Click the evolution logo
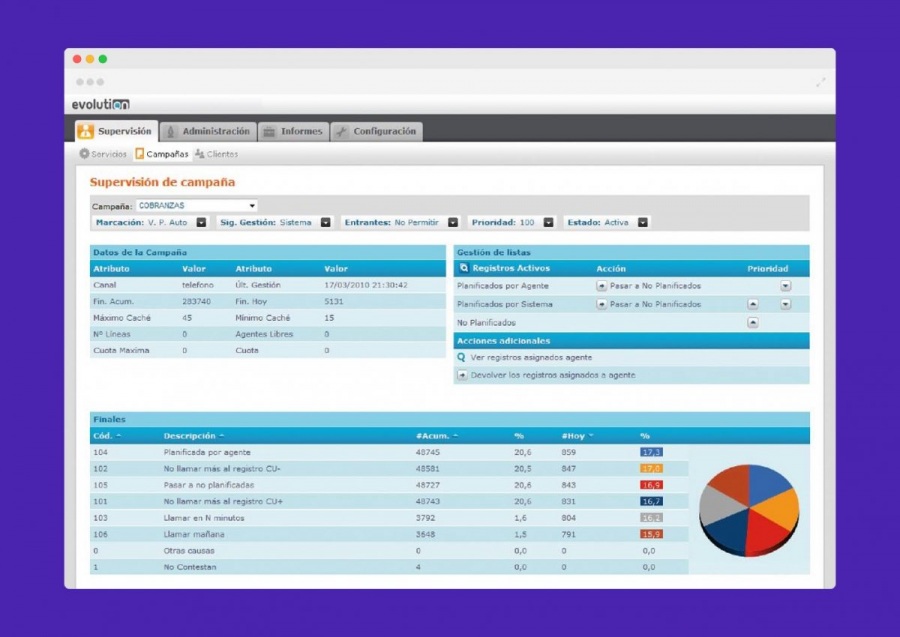 coord(100,104)
